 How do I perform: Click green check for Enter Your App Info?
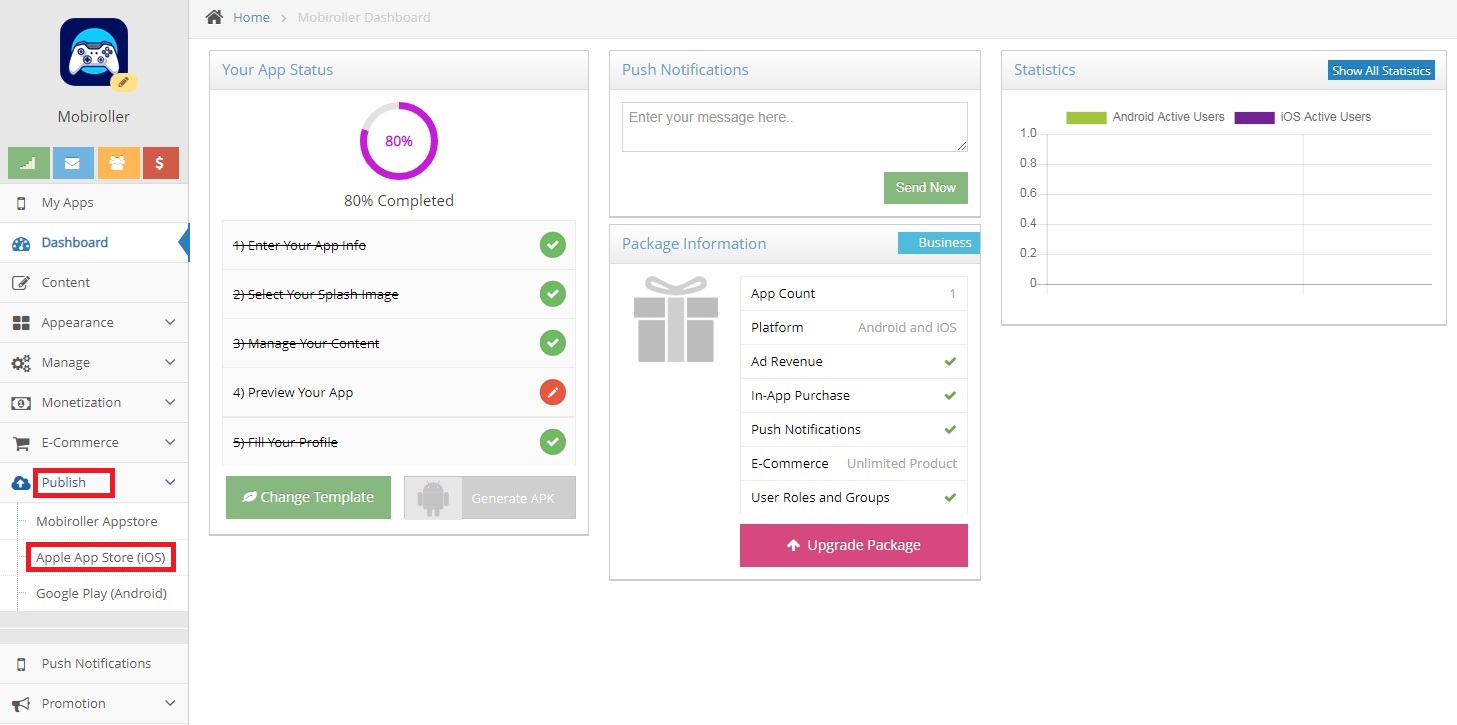tap(553, 245)
